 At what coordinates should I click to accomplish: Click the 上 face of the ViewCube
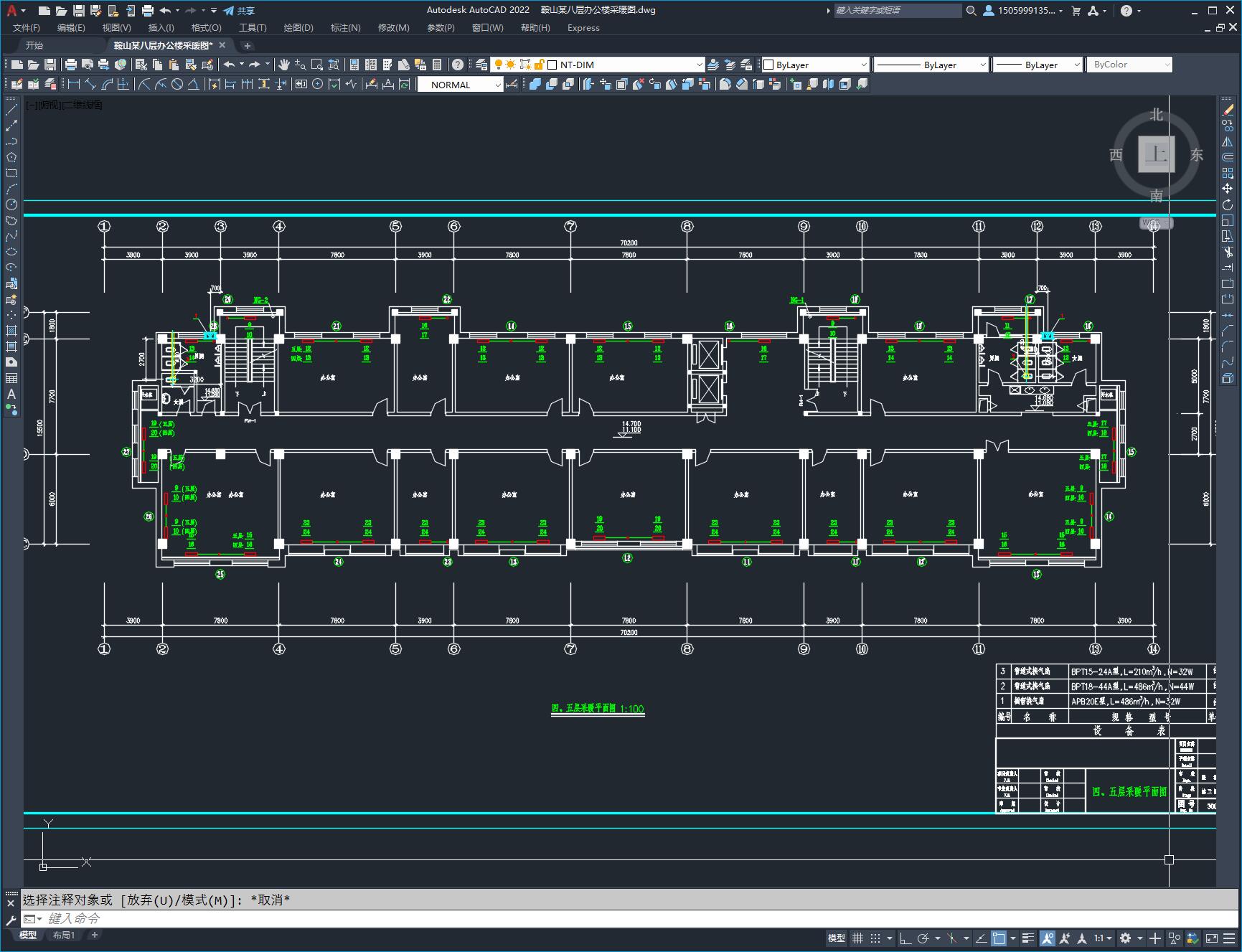click(1156, 154)
